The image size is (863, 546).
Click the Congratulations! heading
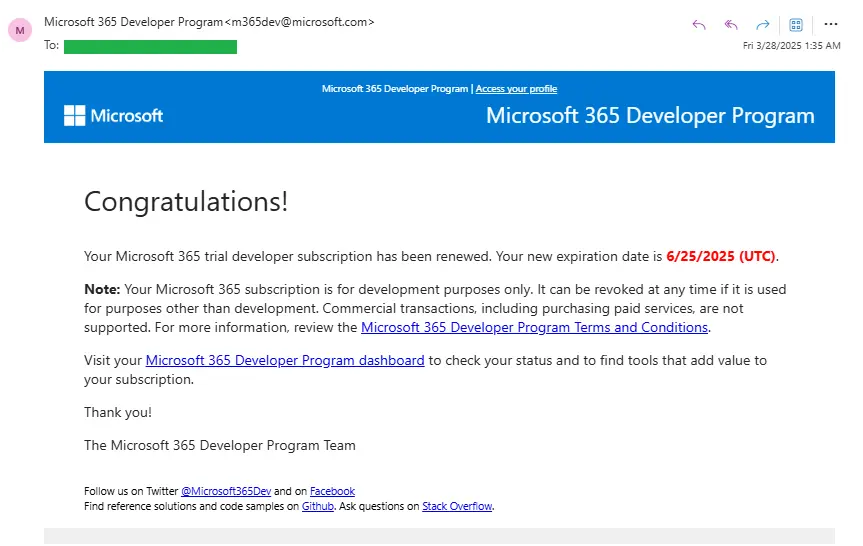tap(186, 201)
